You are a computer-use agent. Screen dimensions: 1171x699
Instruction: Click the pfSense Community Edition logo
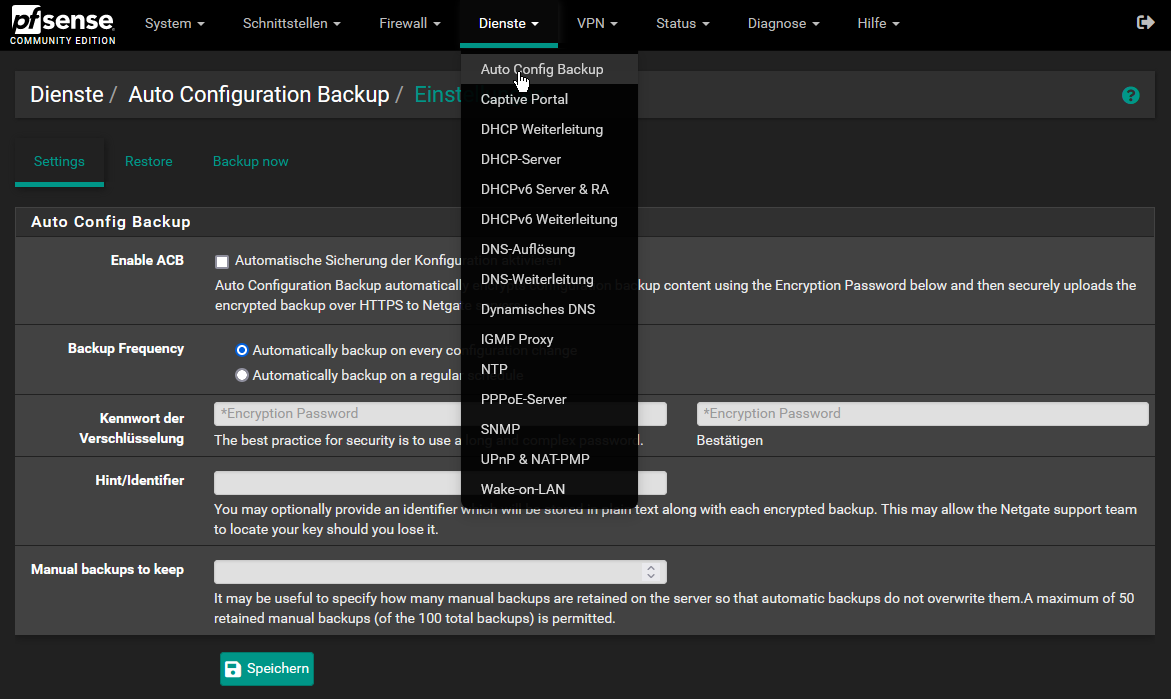63,25
